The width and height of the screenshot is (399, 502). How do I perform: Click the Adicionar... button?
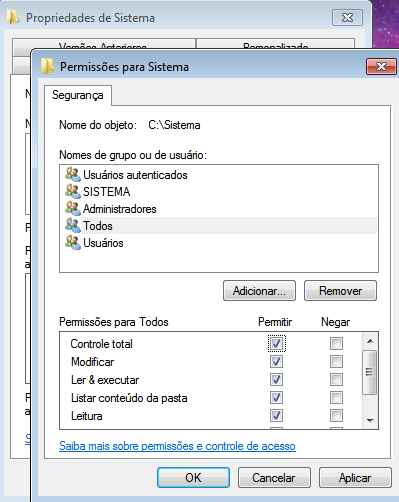point(259,291)
